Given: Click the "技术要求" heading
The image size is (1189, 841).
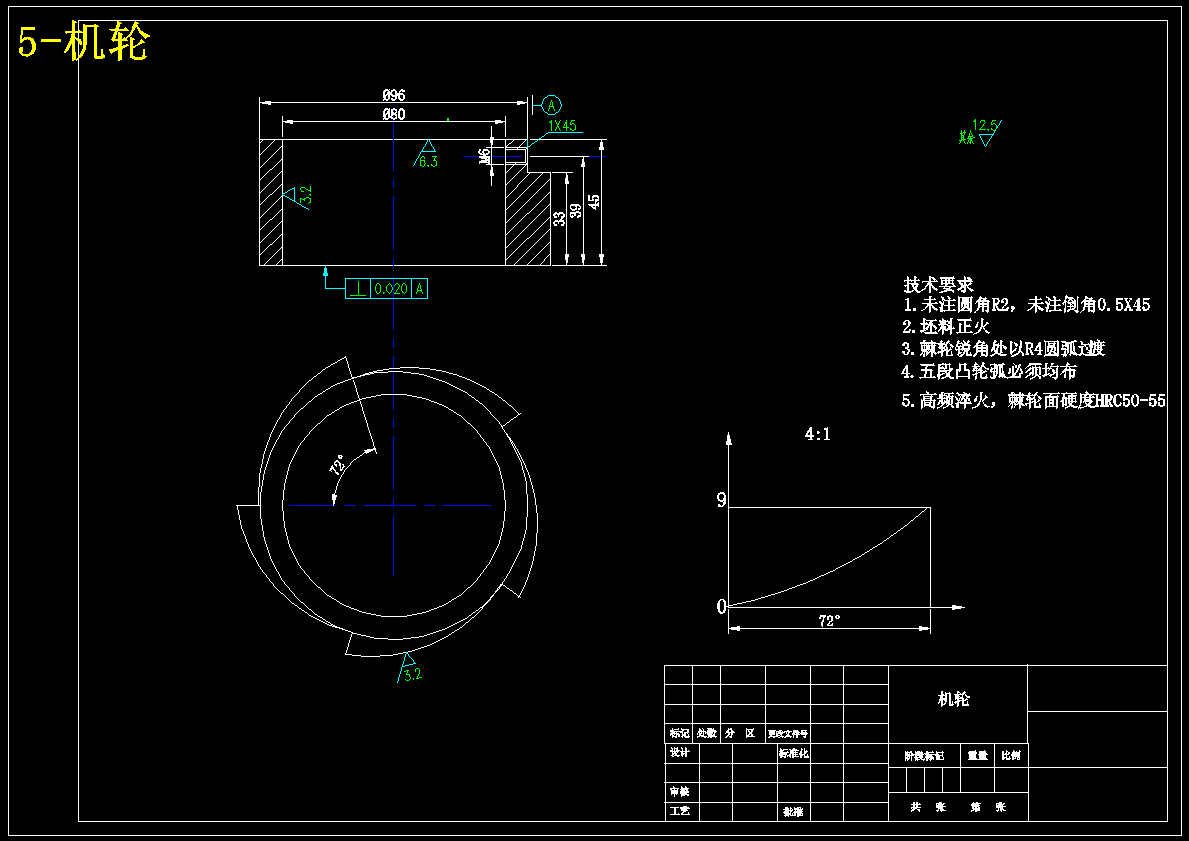Looking at the screenshot, I should point(938,285).
